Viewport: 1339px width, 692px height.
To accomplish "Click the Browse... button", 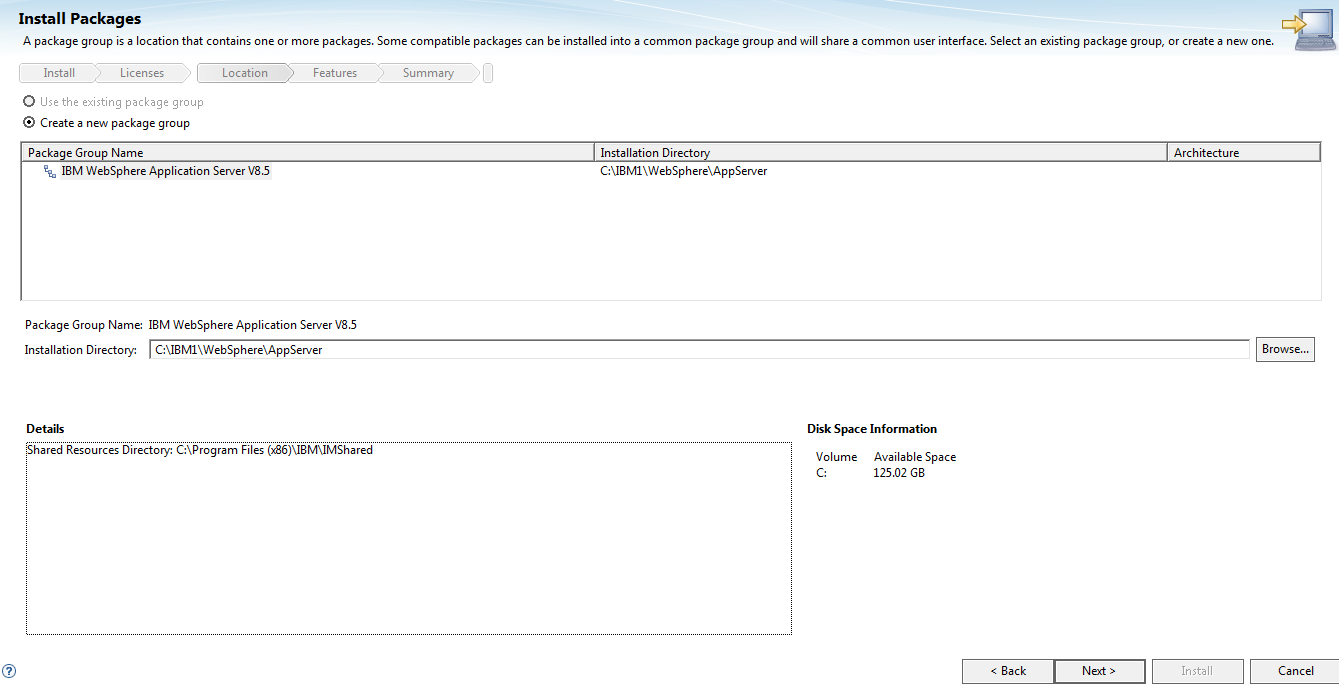I will (1285, 349).
